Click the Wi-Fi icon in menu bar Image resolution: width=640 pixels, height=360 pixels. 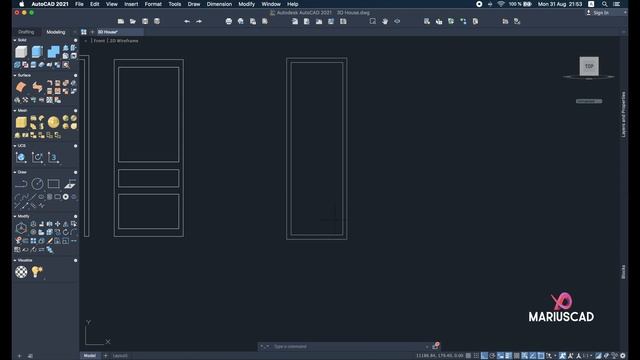click(500, 4)
